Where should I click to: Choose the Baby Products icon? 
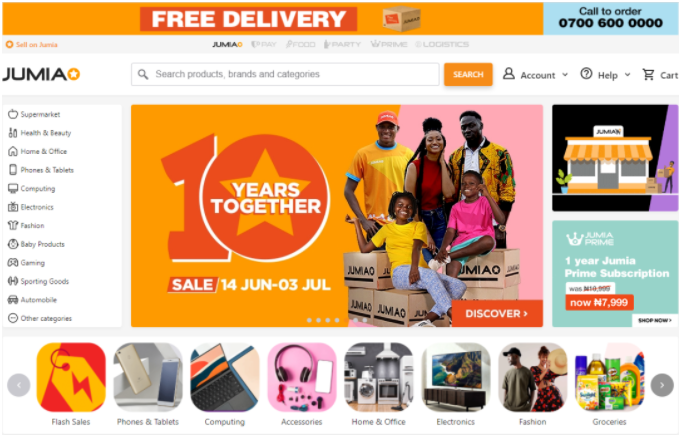pyautogui.click(x=13, y=244)
